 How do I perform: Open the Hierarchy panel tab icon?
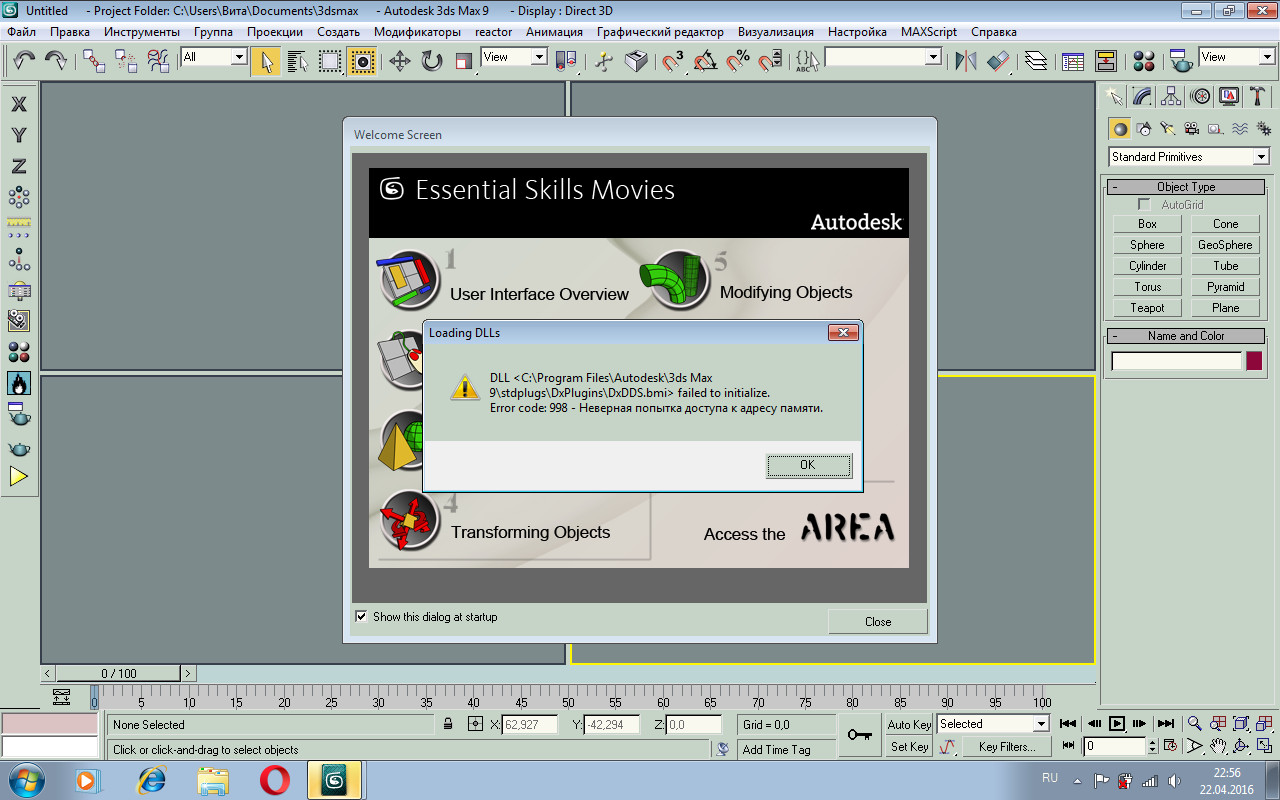click(x=1171, y=96)
